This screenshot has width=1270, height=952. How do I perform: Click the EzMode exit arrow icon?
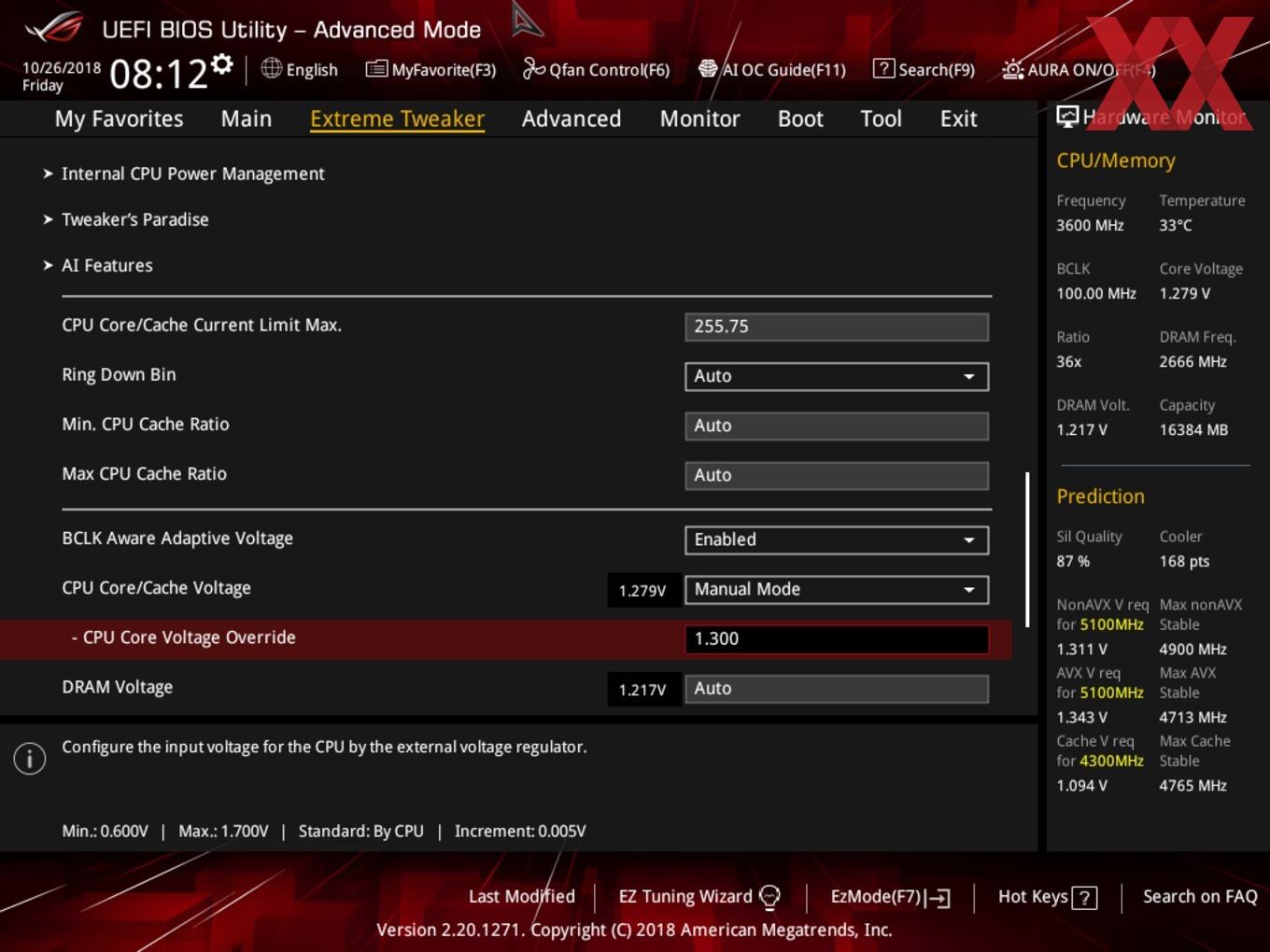click(938, 898)
